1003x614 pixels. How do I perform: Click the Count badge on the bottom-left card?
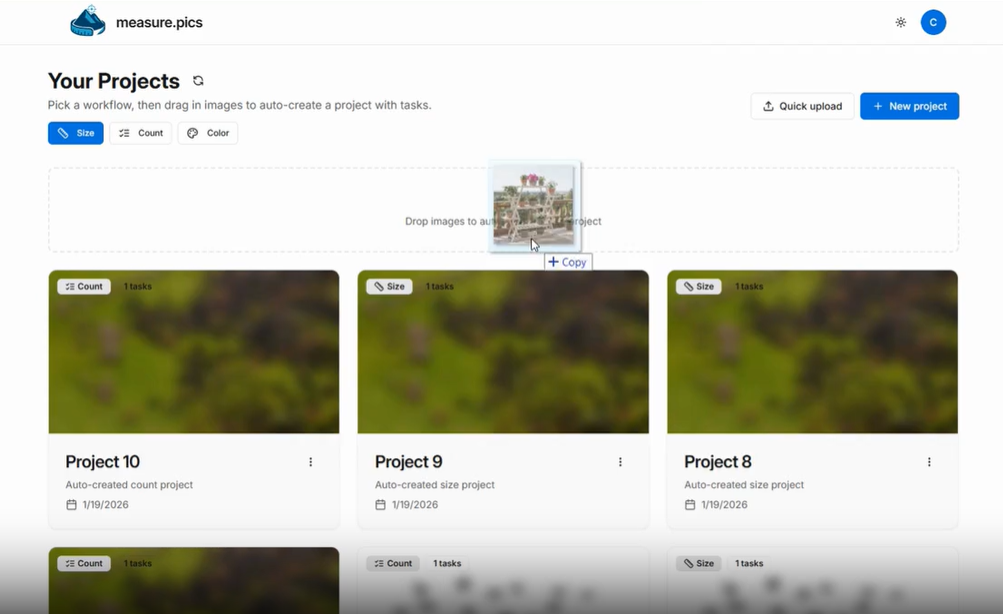pos(83,563)
